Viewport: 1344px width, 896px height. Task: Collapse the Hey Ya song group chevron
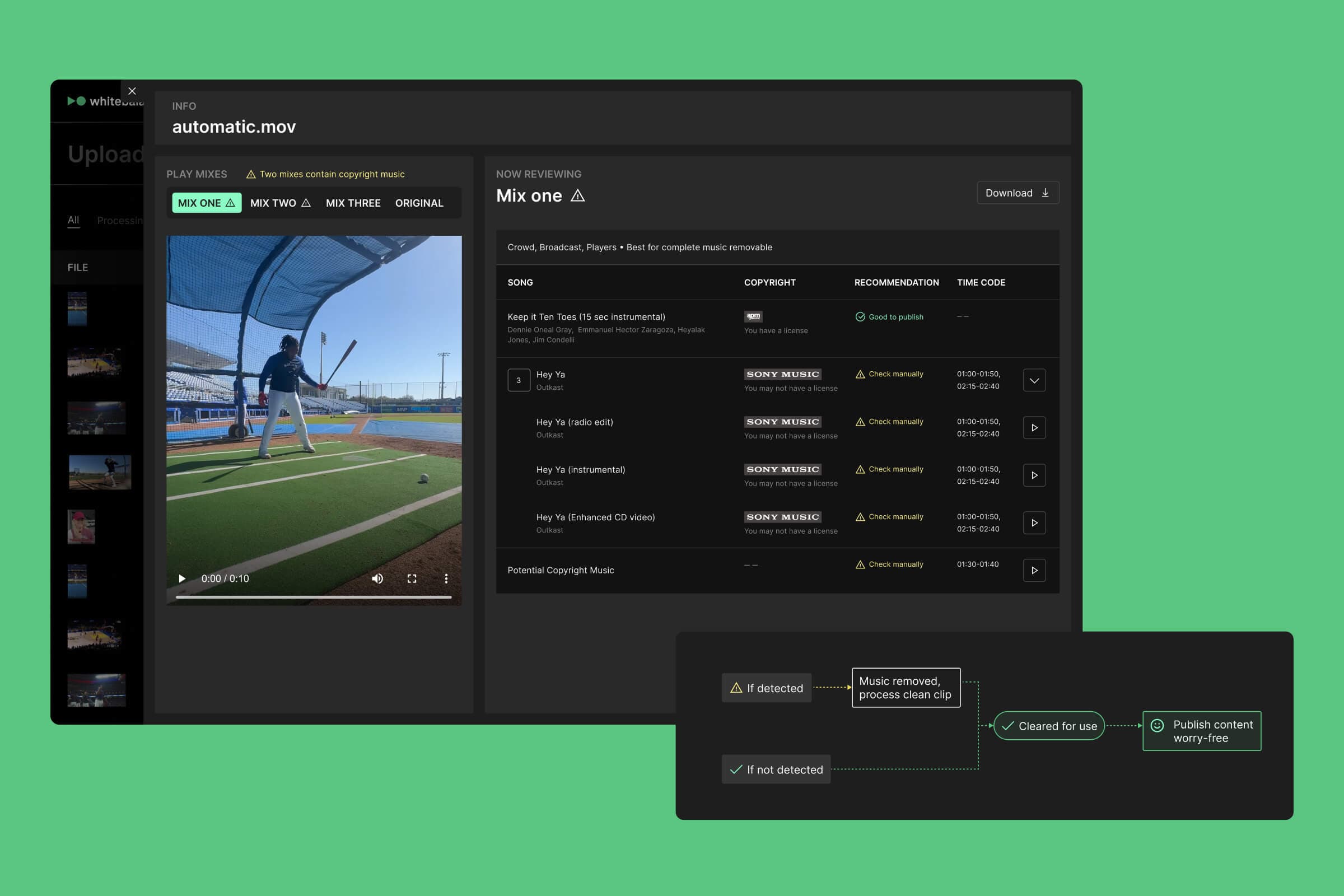coord(1034,380)
